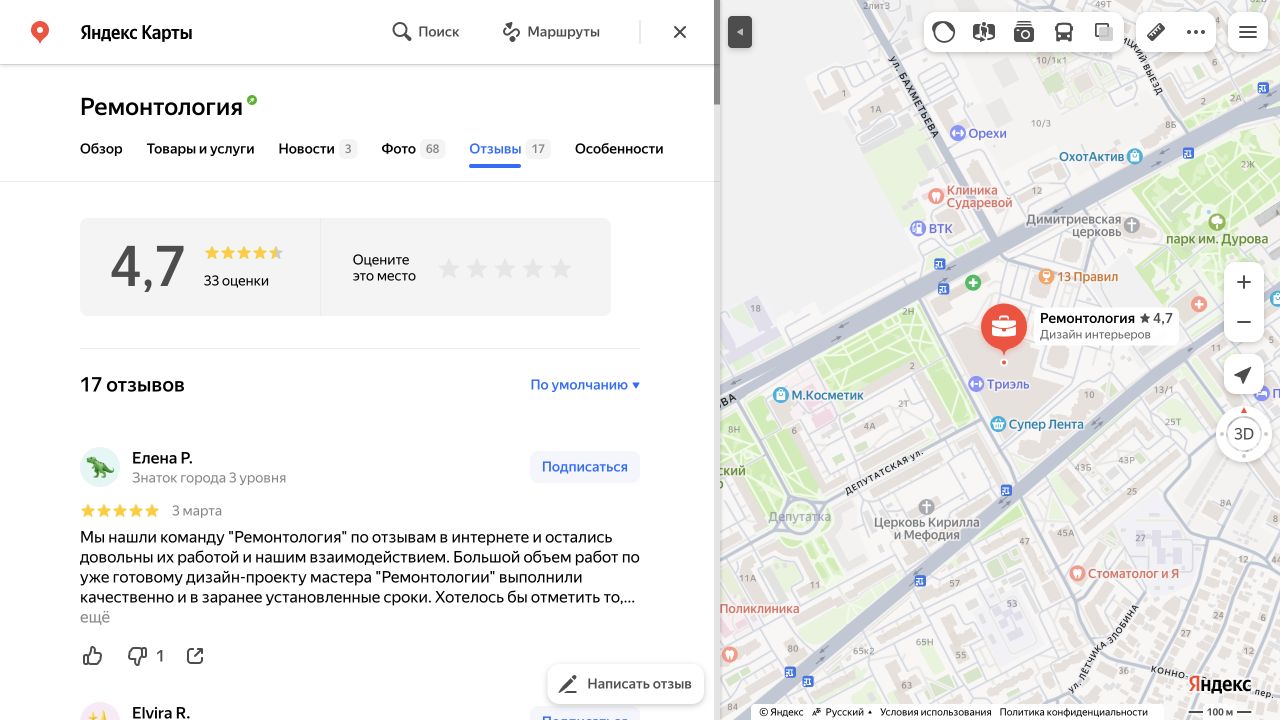
Task: Click the 17 отзывов heading
Action: click(132, 385)
